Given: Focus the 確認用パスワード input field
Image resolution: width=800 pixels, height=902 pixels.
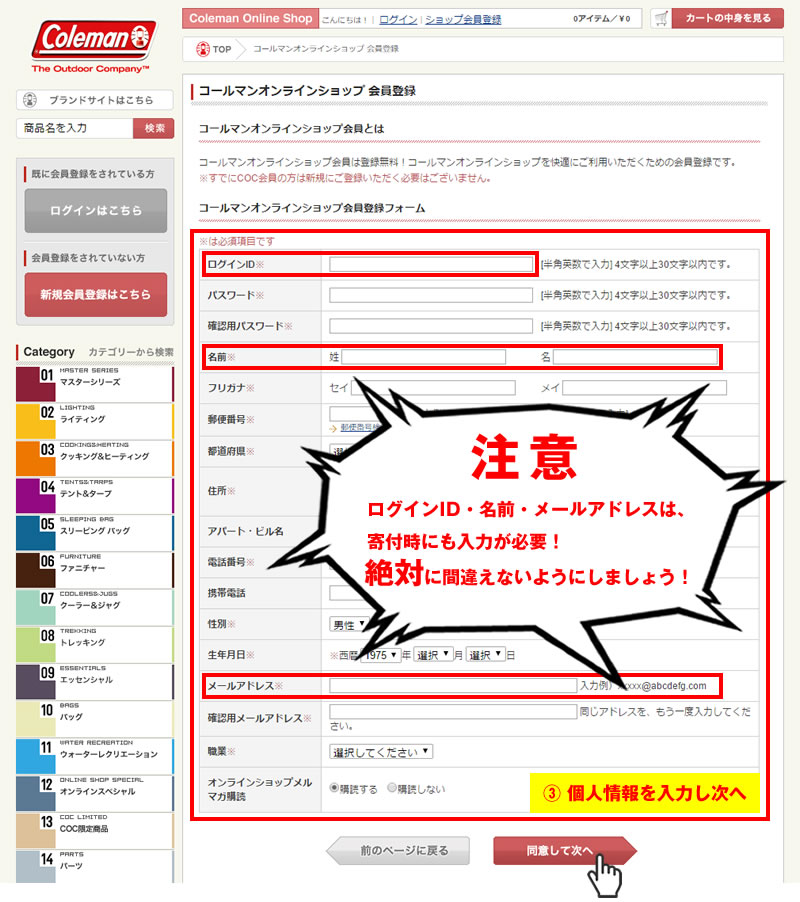Looking at the screenshot, I should pyautogui.click(x=431, y=326).
